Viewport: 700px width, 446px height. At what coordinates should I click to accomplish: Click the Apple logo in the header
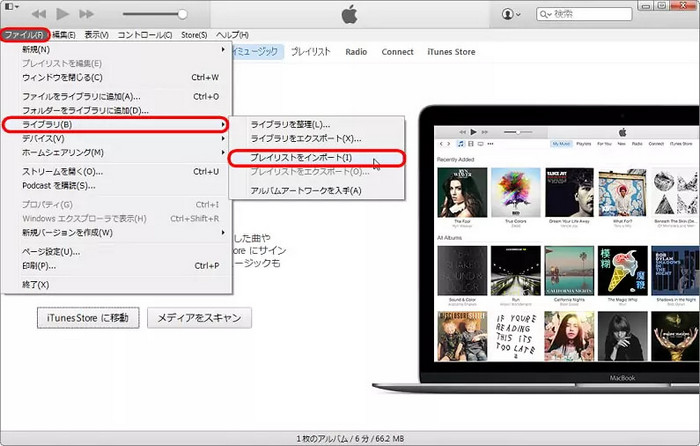350,14
